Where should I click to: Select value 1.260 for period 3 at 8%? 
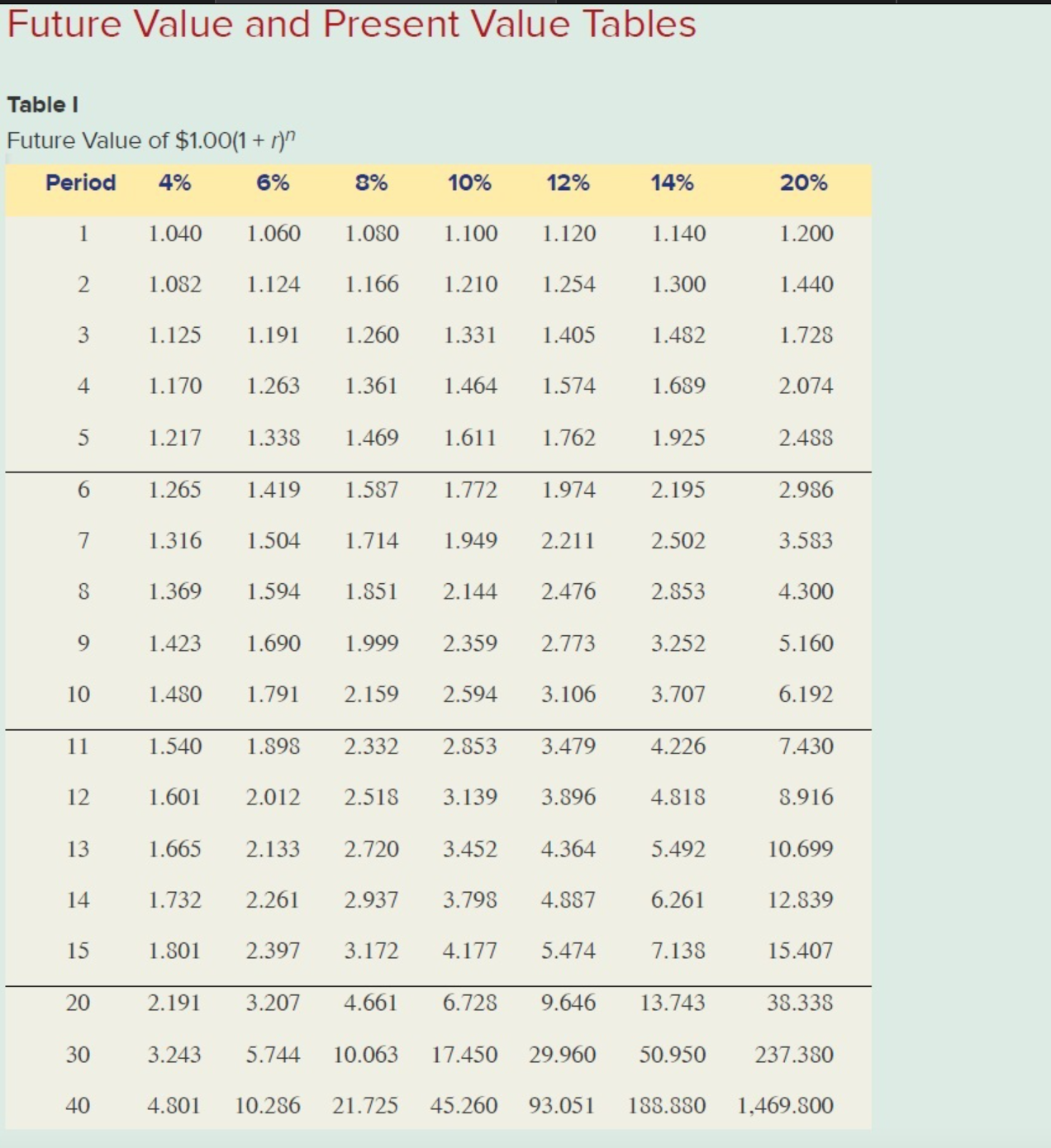click(x=371, y=335)
